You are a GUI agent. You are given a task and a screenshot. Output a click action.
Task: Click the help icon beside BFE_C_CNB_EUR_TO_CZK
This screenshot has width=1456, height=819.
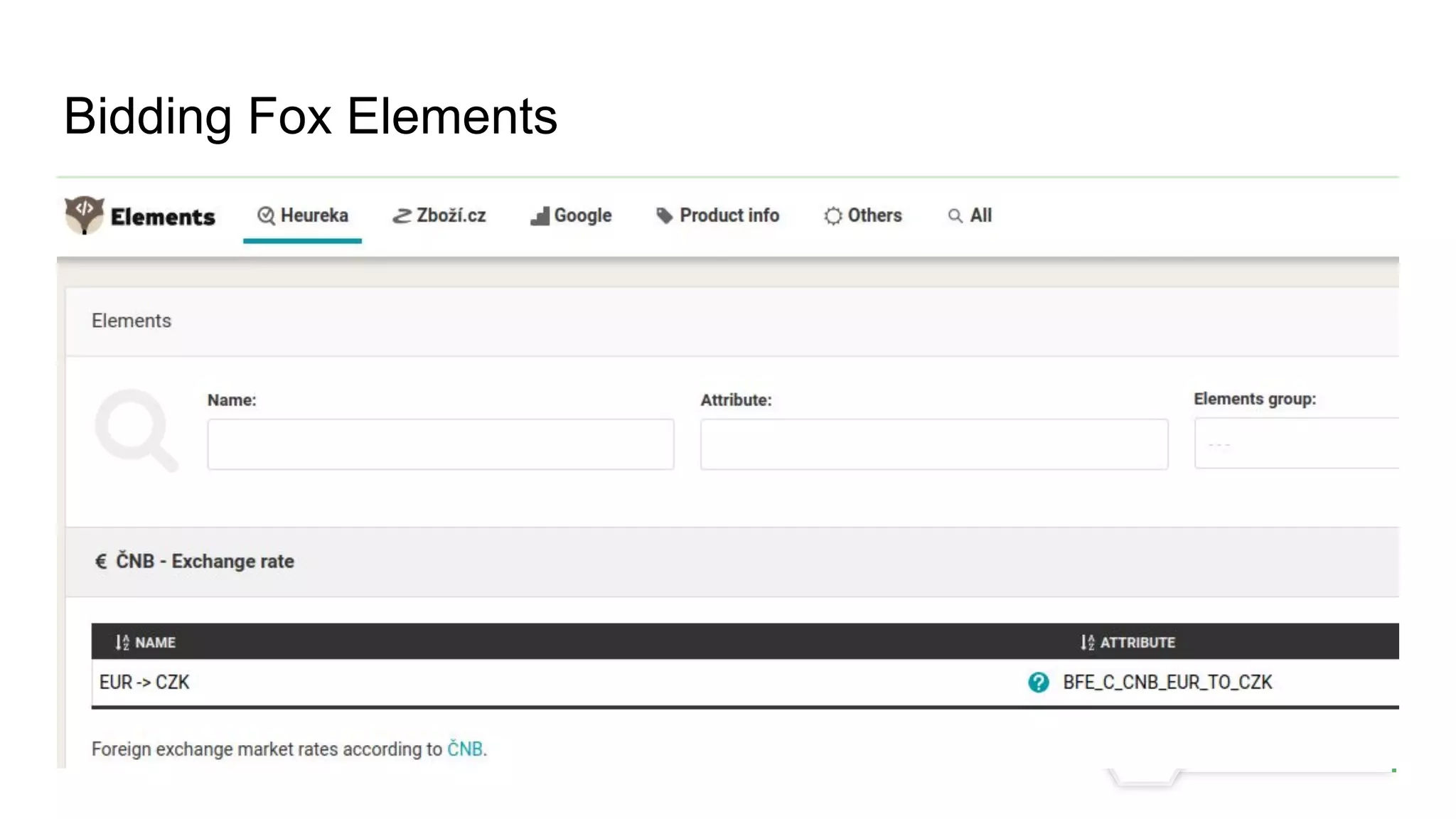click(x=1039, y=682)
